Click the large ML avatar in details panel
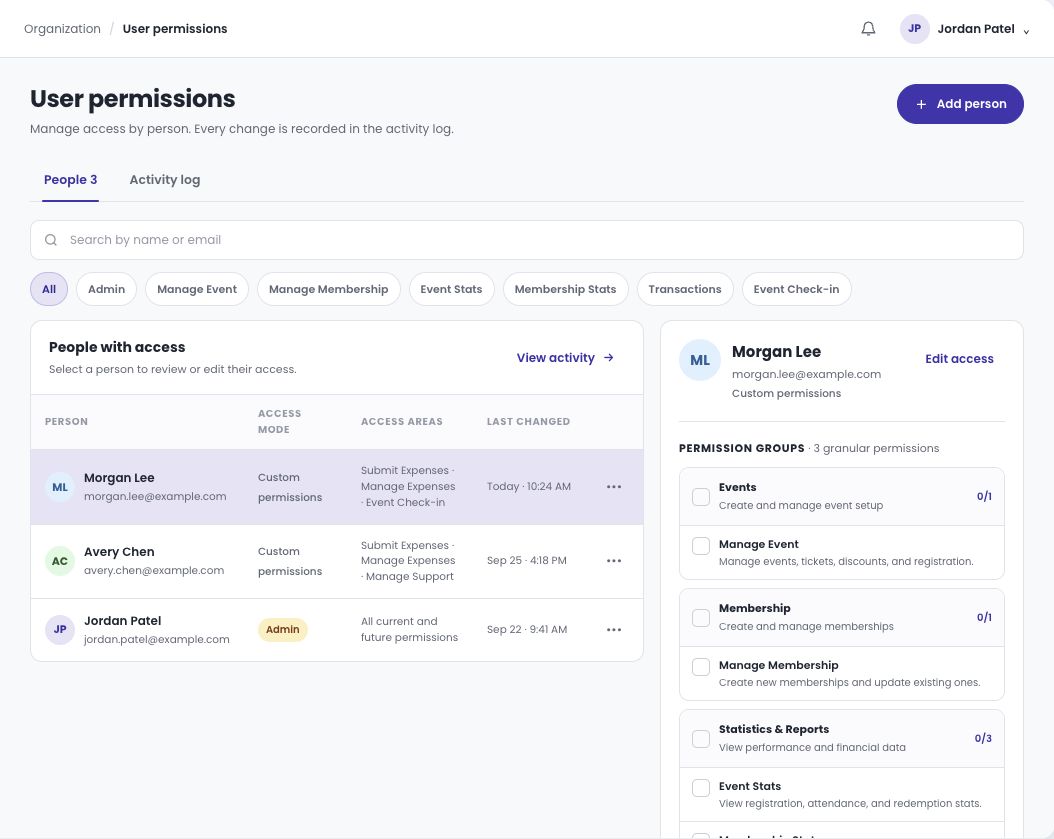The height and width of the screenshot is (839, 1054). (x=700, y=360)
